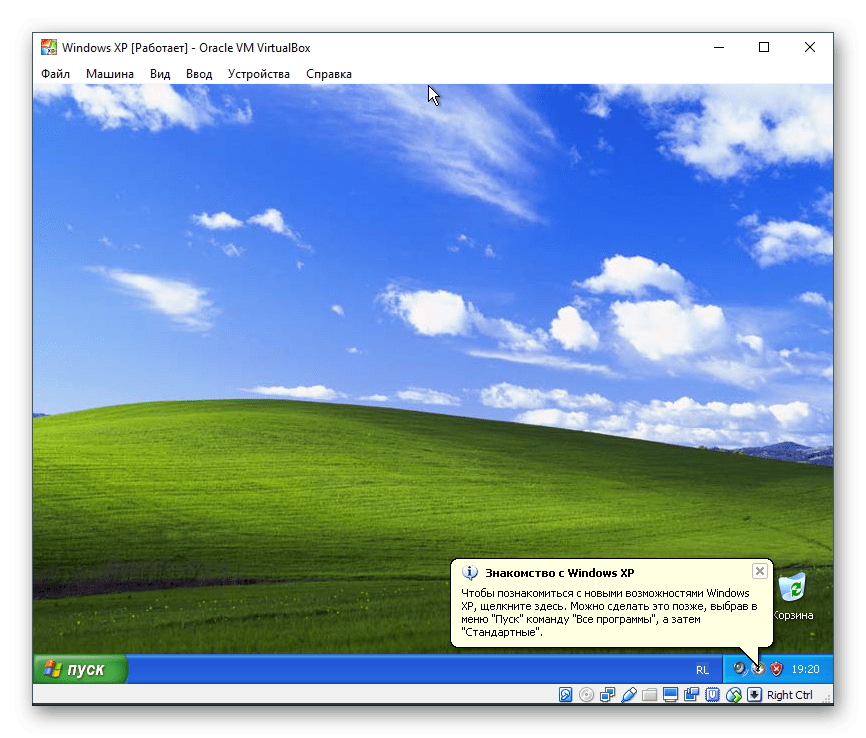Screen dimensions: 866x738
Task: Open the Файл menu
Action: pyautogui.click(x=56, y=74)
